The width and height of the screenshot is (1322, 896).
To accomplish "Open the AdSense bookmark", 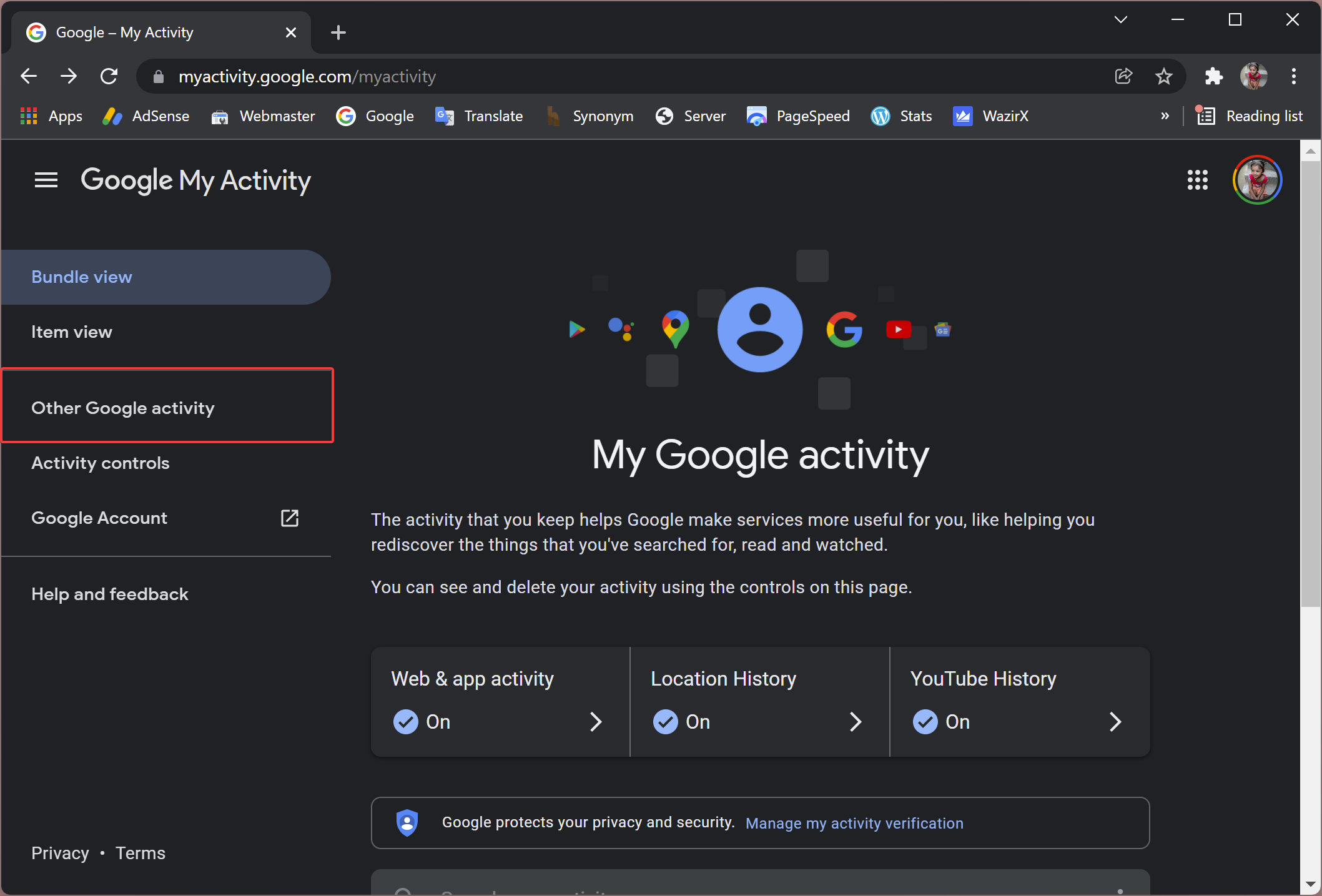I will point(146,116).
